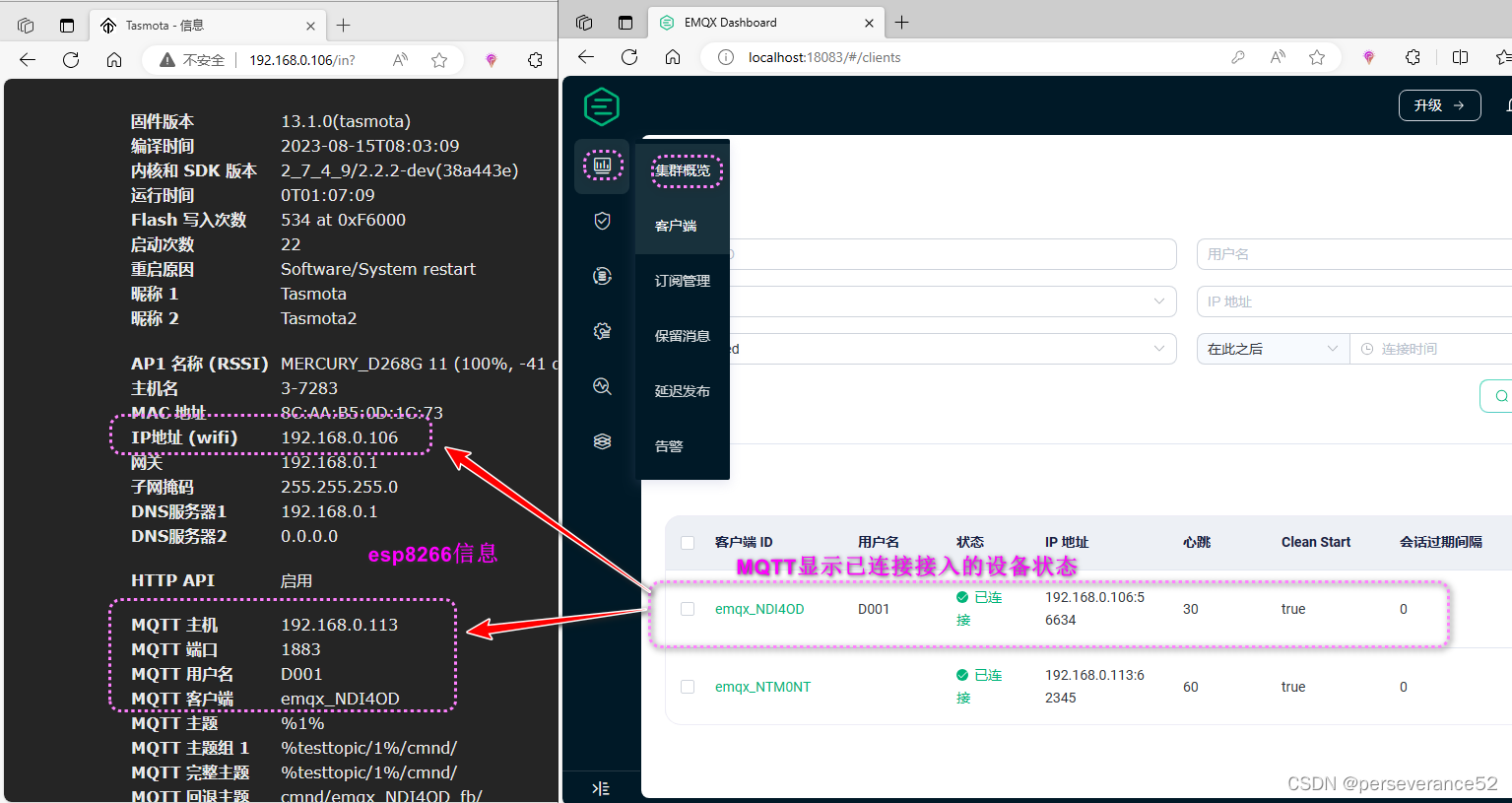This screenshot has height=803, width=1512.
Task: Open tab actions menu in EMQX window
Action: click(625, 23)
